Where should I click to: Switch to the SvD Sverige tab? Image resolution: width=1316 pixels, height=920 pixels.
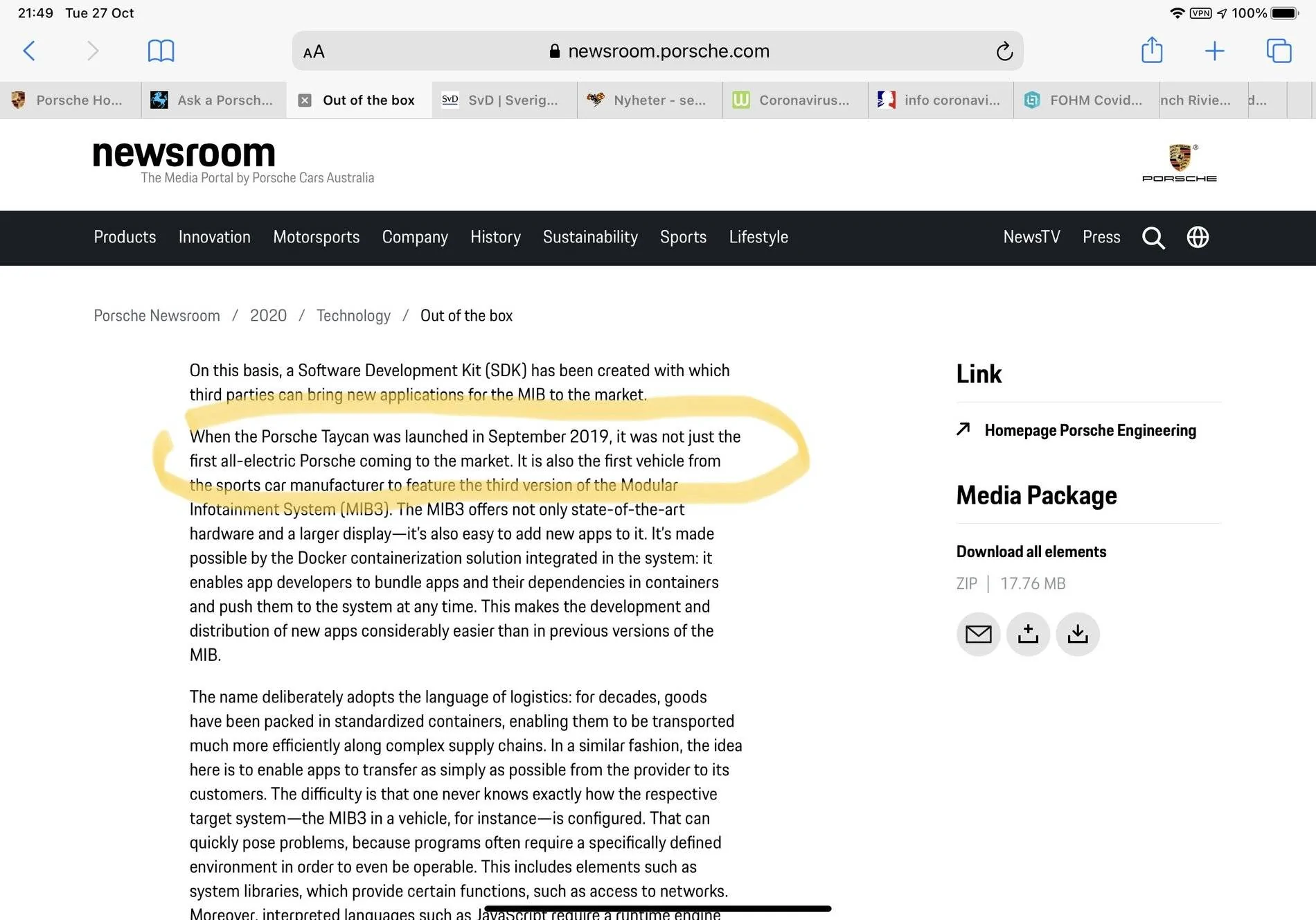click(505, 100)
